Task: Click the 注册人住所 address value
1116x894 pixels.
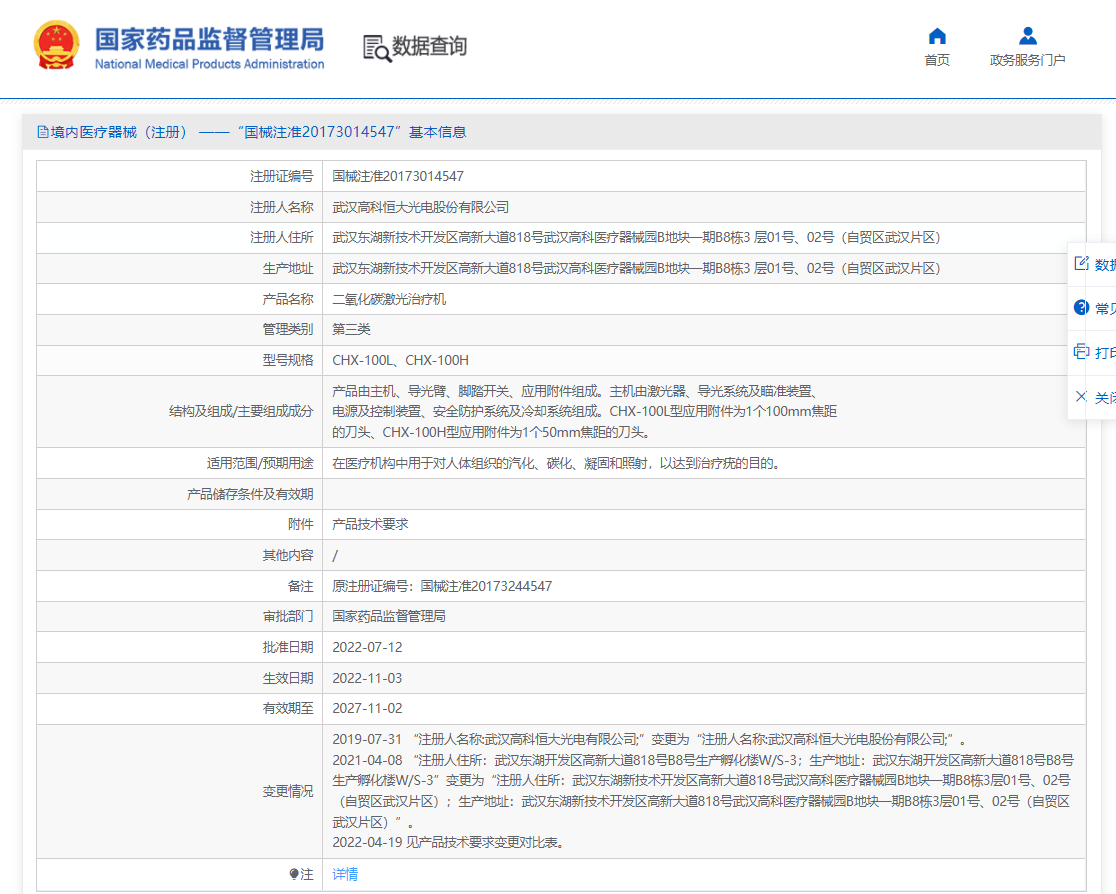Action: [636, 238]
